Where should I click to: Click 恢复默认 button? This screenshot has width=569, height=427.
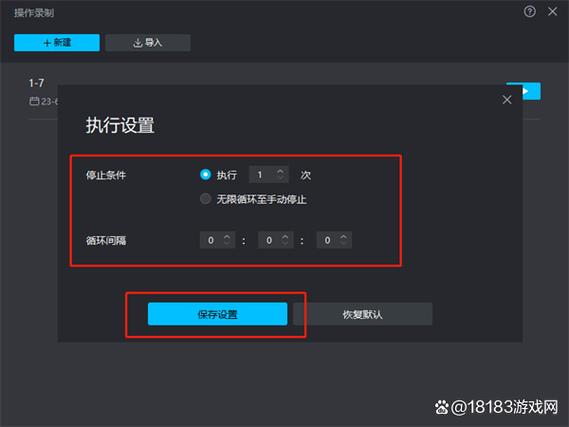[363, 314]
